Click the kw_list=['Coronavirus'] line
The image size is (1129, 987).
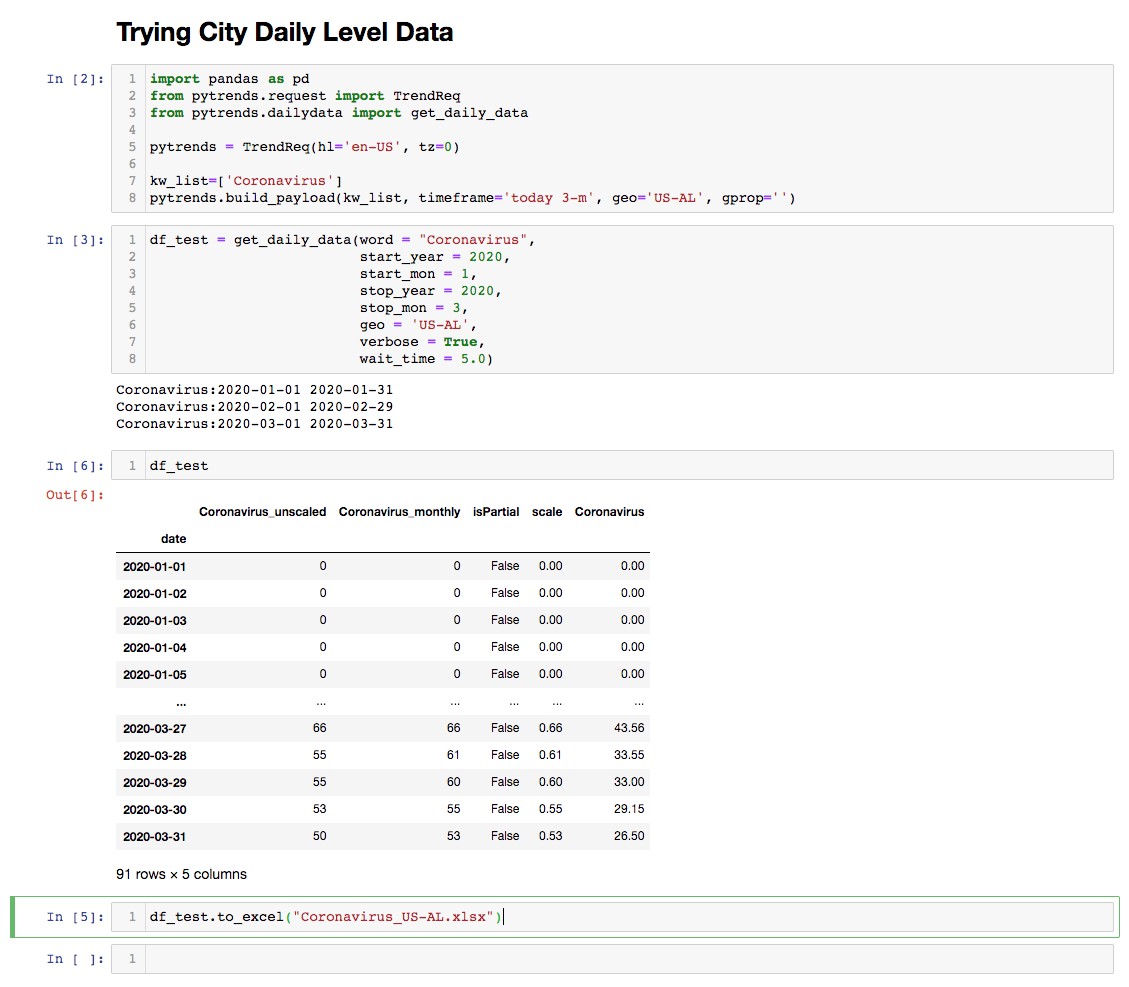pyautogui.click(x=246, y=181)
